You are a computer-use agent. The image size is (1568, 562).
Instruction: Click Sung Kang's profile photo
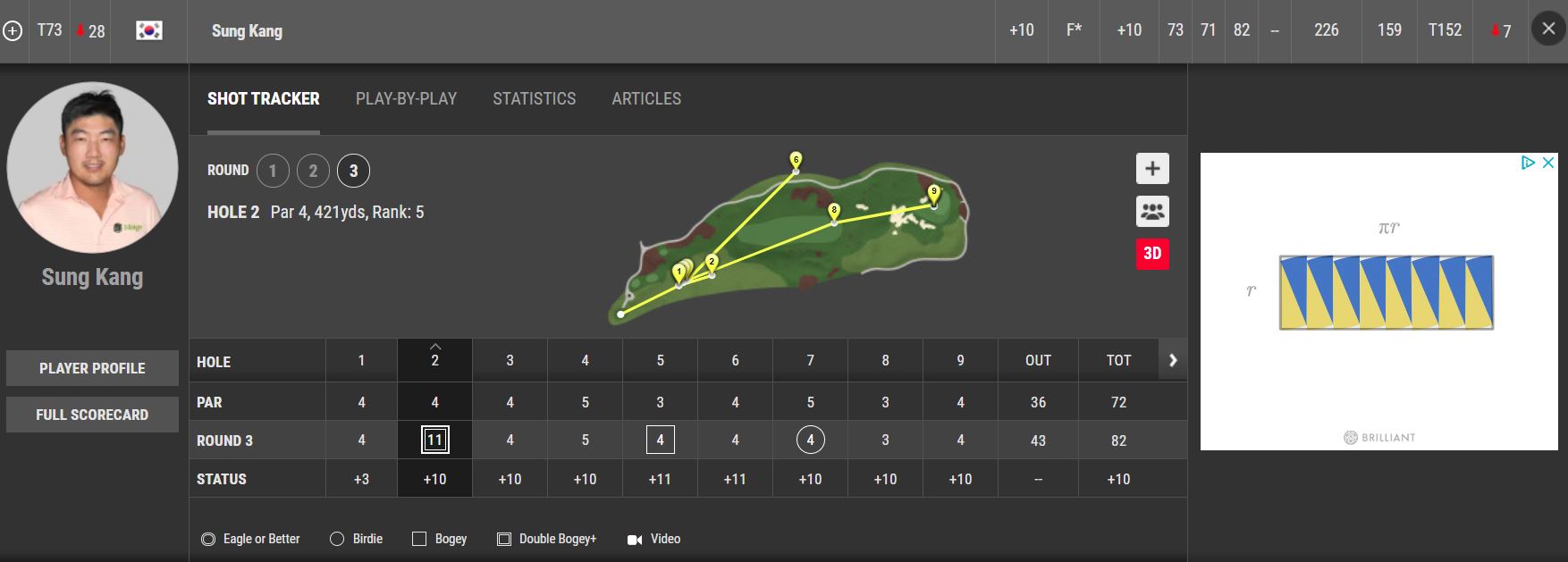(92, 168)
